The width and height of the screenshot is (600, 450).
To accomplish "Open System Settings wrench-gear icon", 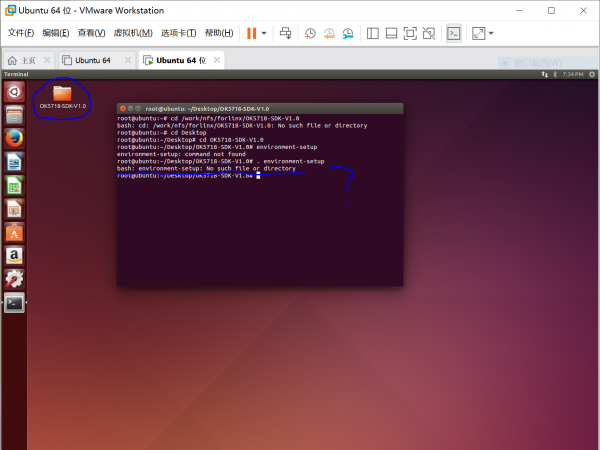I will point(14,279).
